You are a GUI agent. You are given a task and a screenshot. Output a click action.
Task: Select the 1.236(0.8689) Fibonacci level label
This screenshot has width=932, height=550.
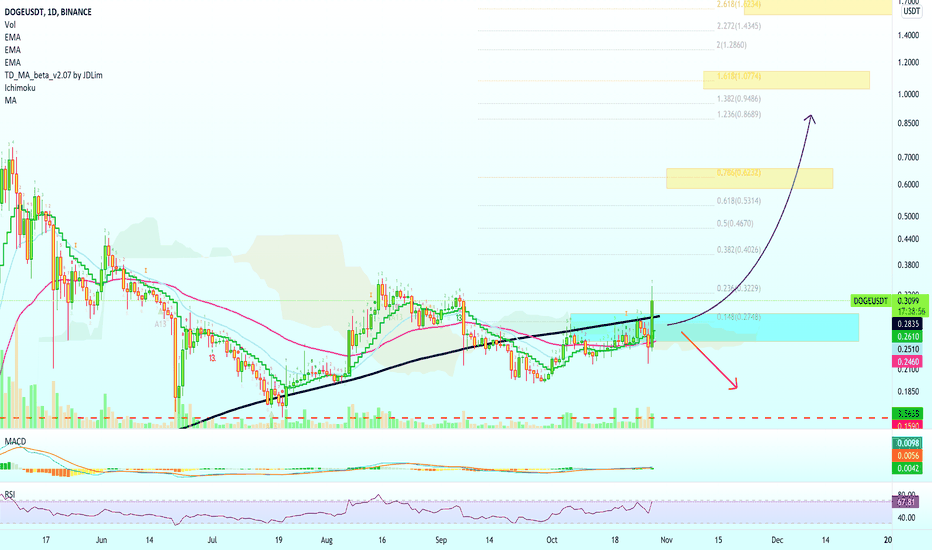[739, 114]
